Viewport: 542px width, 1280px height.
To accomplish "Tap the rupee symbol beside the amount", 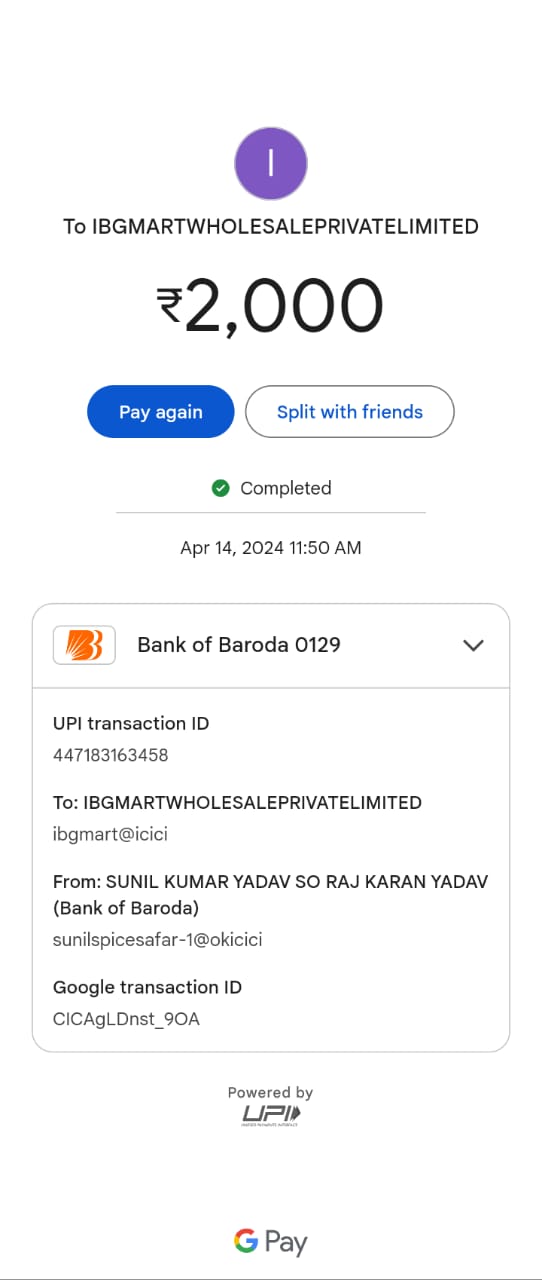I will 169,306.
